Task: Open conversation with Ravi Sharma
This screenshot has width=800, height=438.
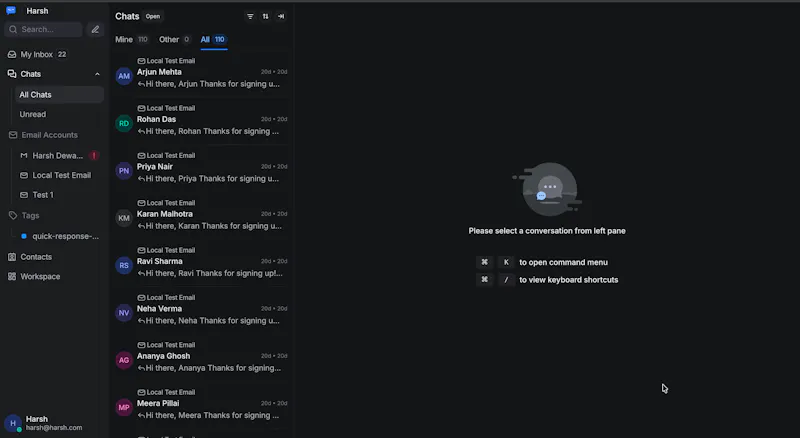Action: click(x=201, y=262)
